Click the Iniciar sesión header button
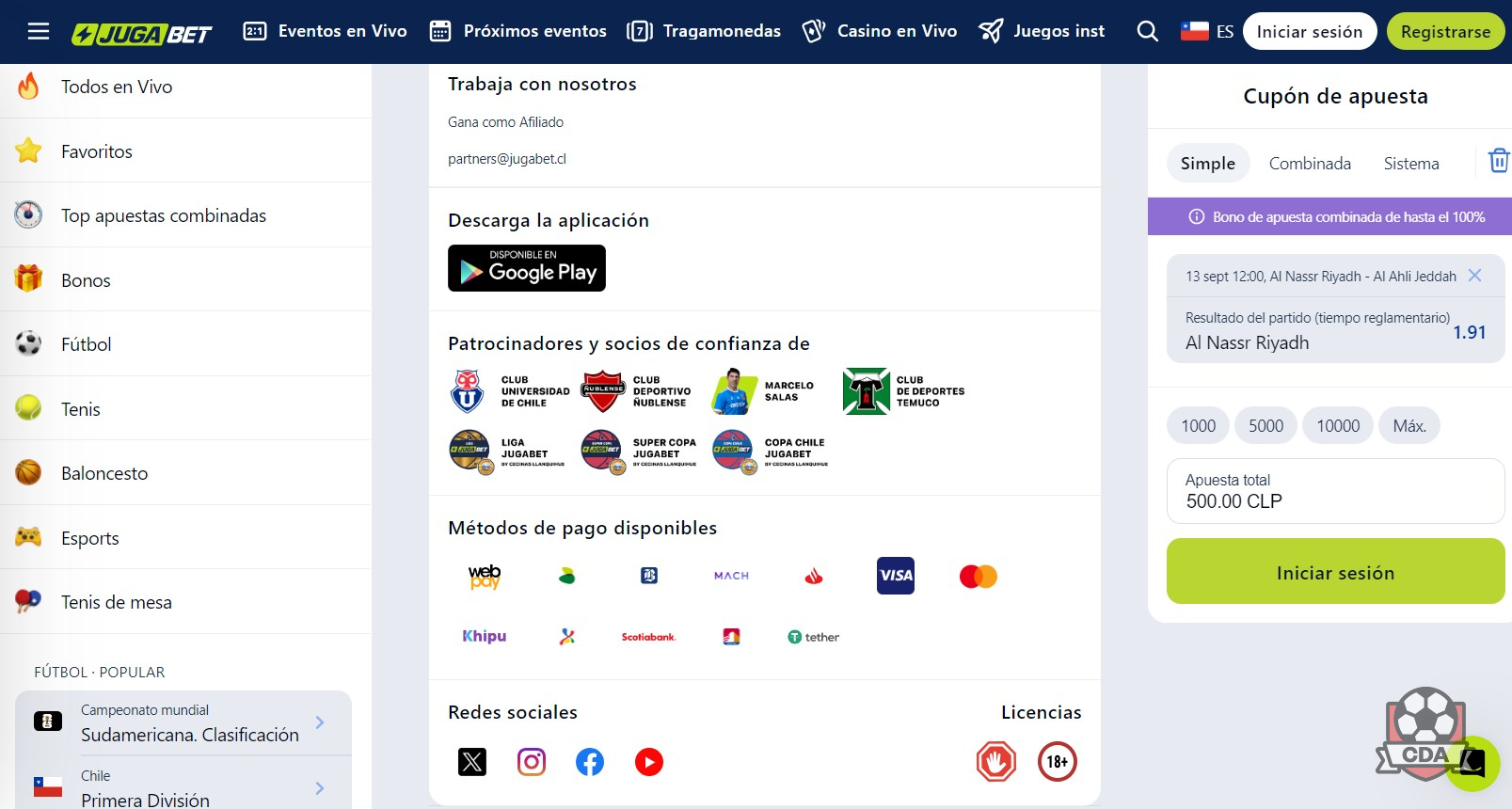The width and height of the screenshot is (1512, 809). click(x=1310, y=31)
